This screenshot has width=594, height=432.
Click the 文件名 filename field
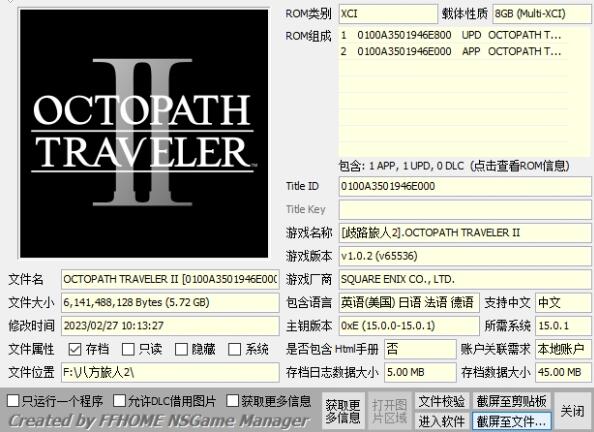point(170,279)
